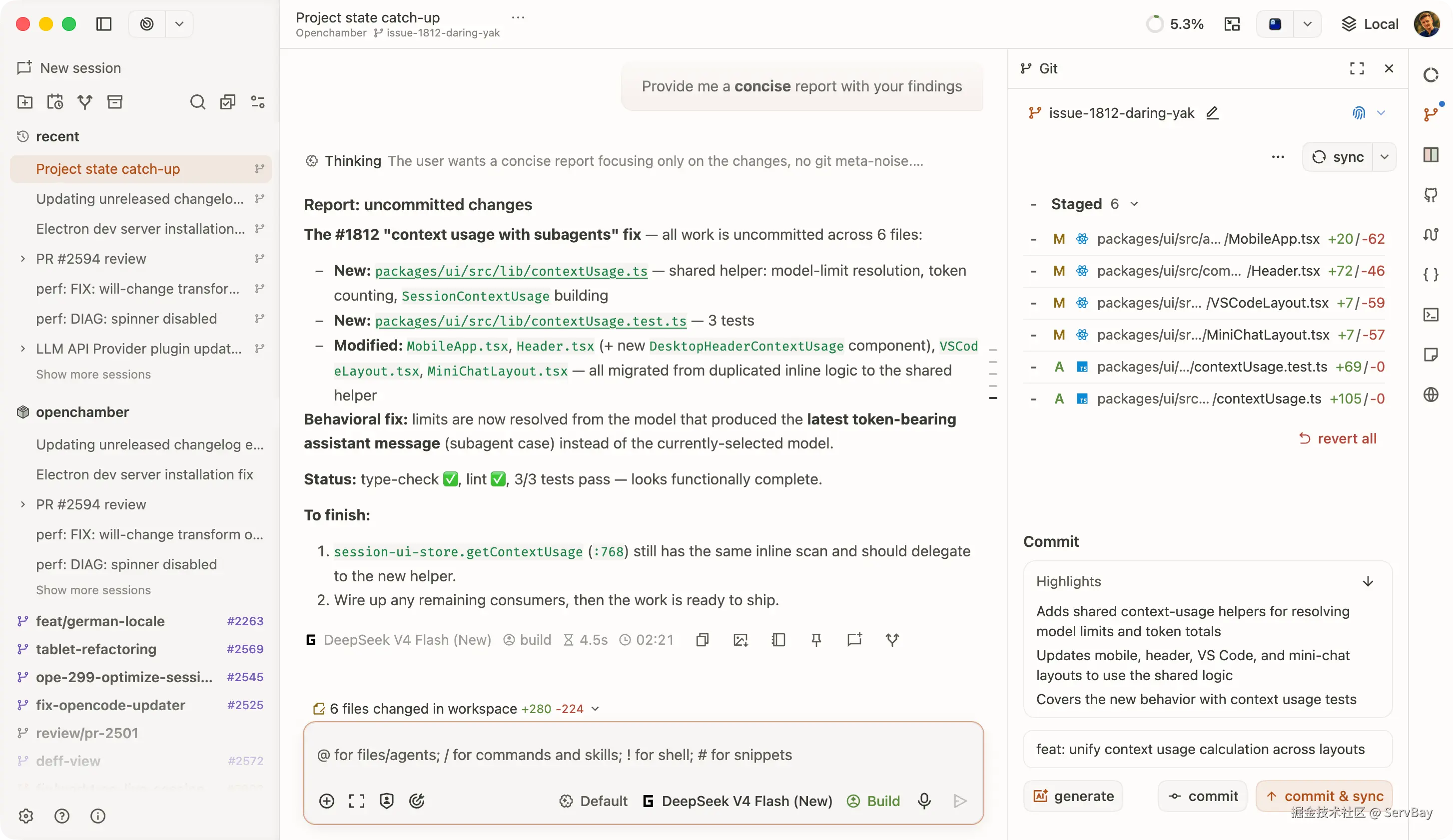The image size is (1453, 840).
Task: Unstage Header.tsx with its minus toggle
Action: click(1033, 271)
